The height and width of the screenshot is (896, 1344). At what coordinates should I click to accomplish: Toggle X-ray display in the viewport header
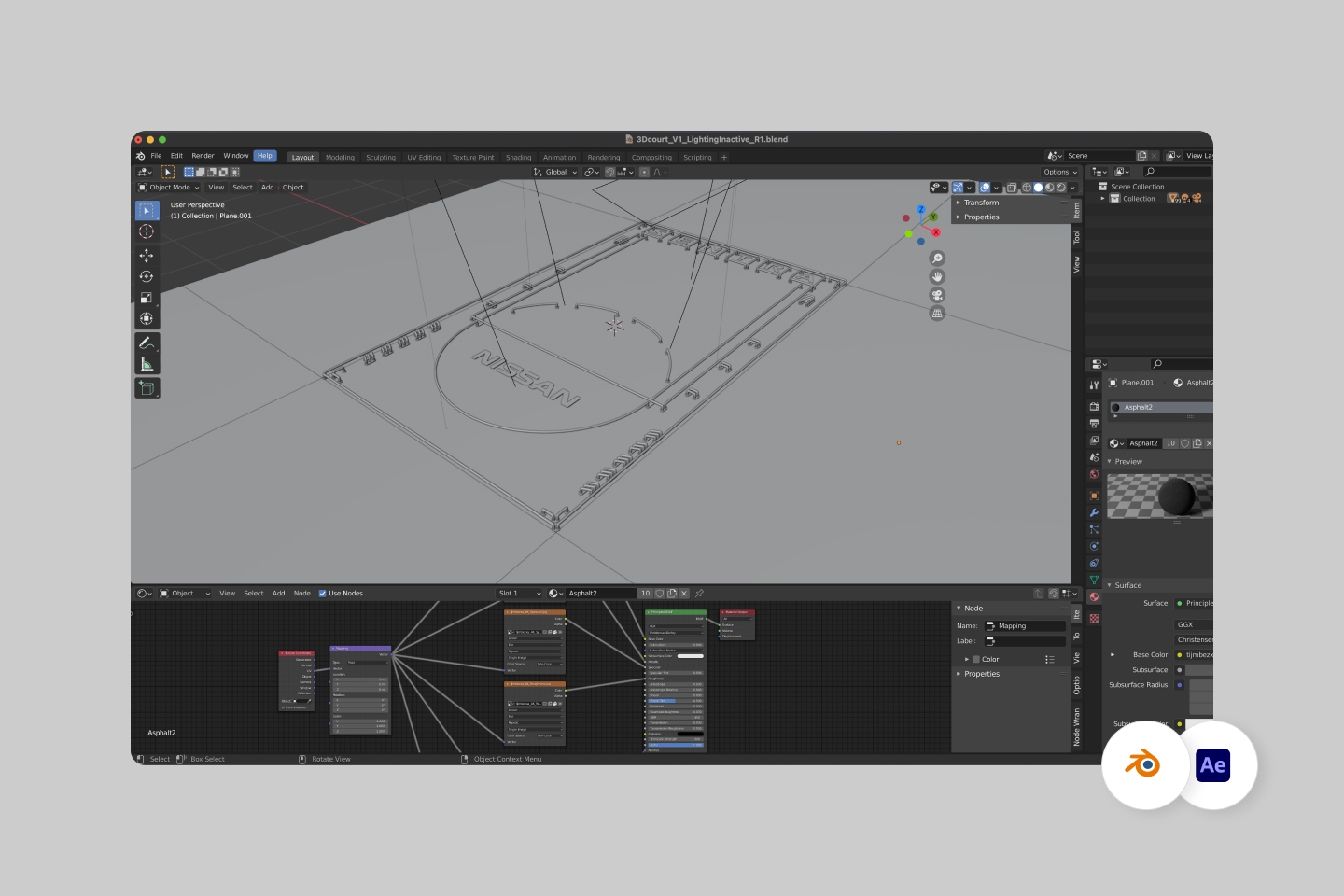click(x=1012, y=188)
